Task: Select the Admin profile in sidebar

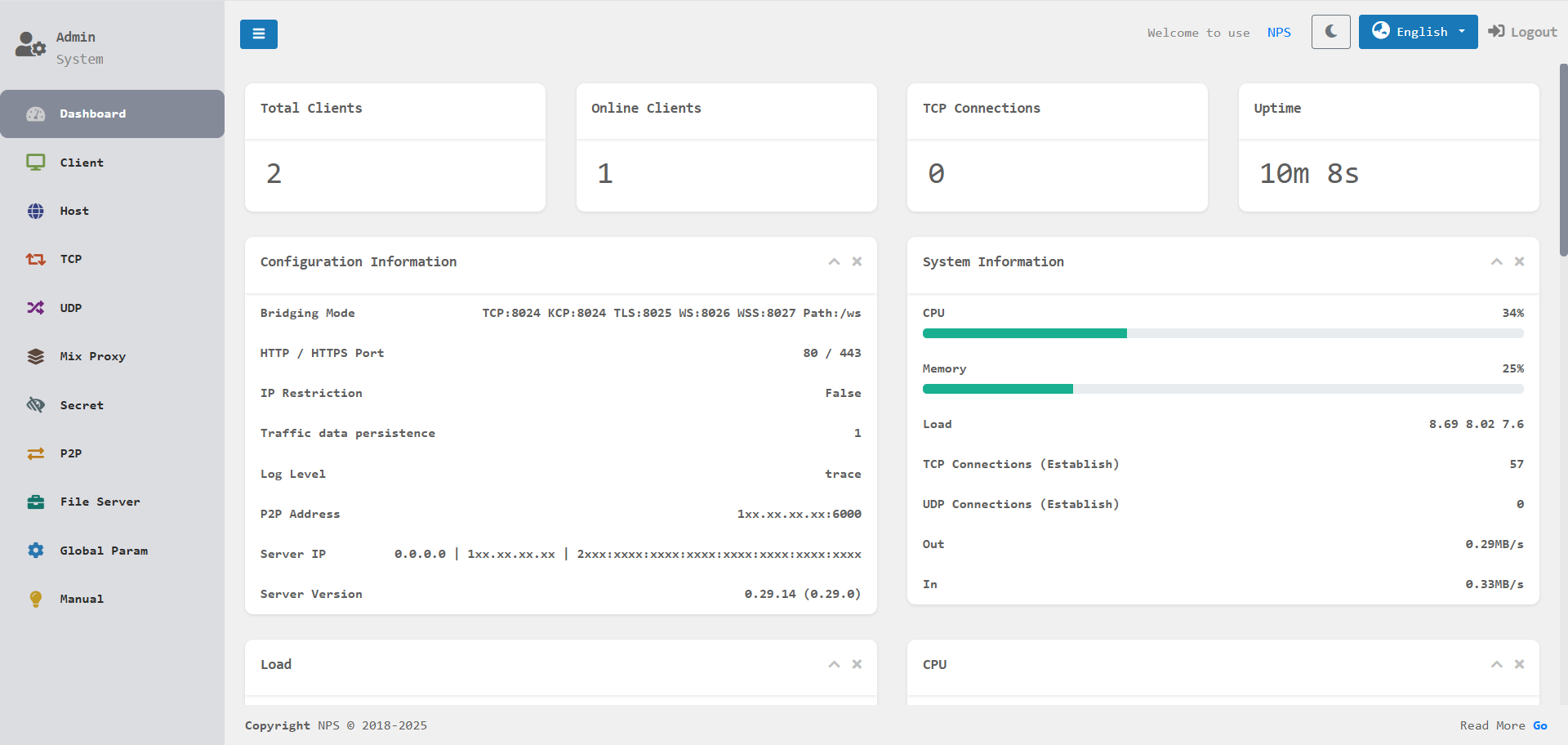Action: [x=29, y=47]
